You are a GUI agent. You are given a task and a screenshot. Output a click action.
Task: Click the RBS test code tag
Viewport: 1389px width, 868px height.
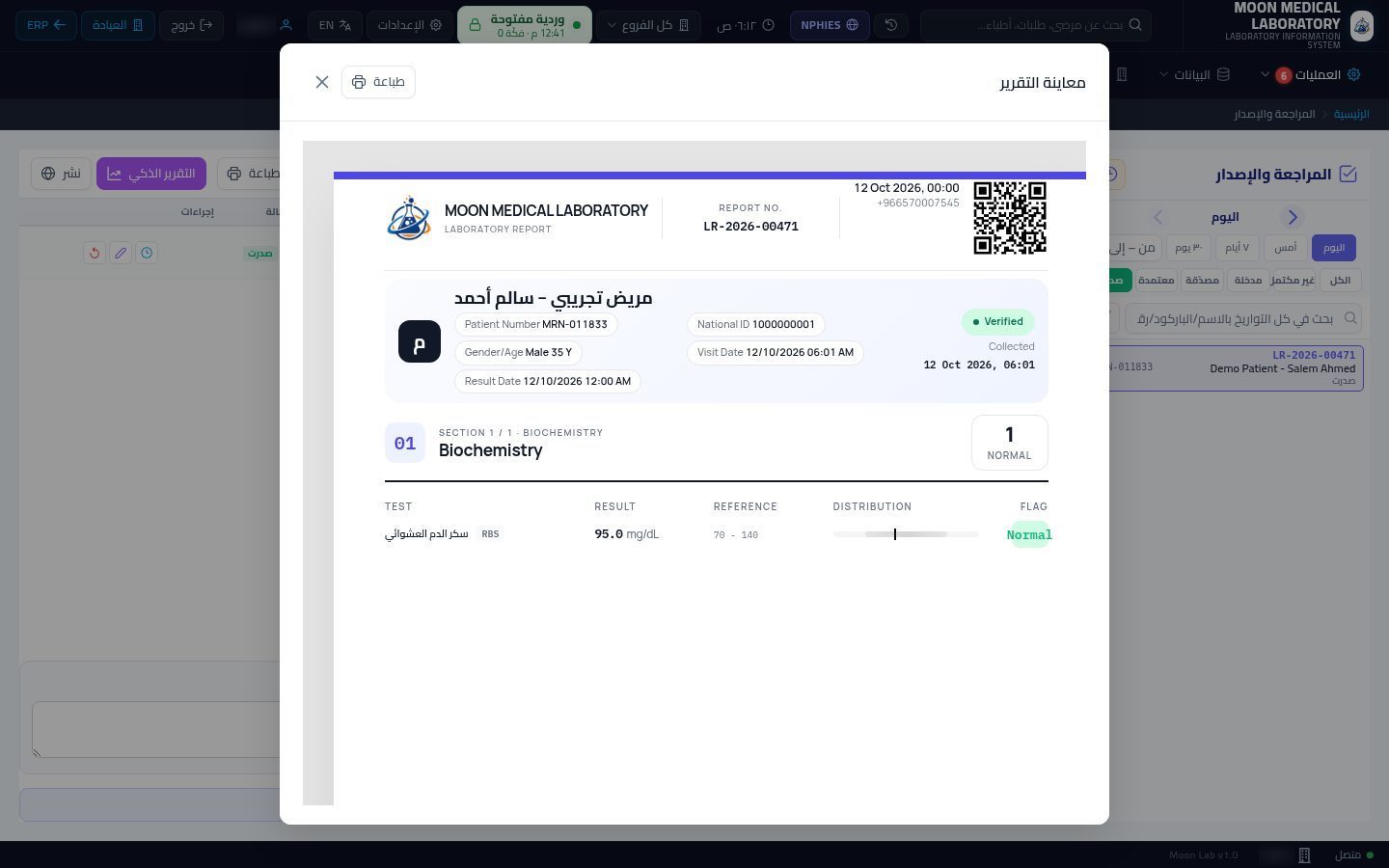click(x=490, y=534)
